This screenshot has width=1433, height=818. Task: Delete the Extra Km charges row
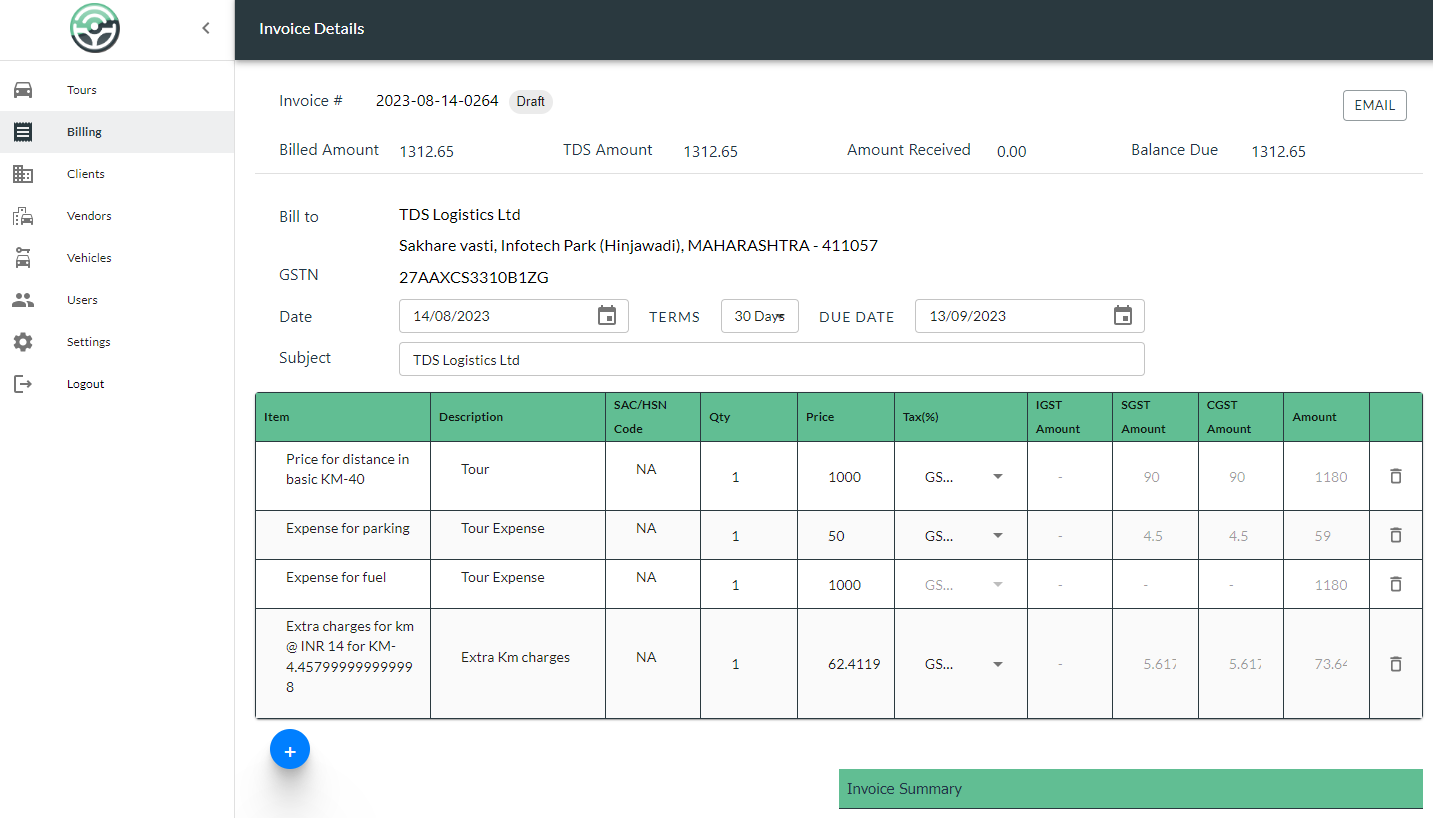pyautogui.click(x=1396, y=664)
